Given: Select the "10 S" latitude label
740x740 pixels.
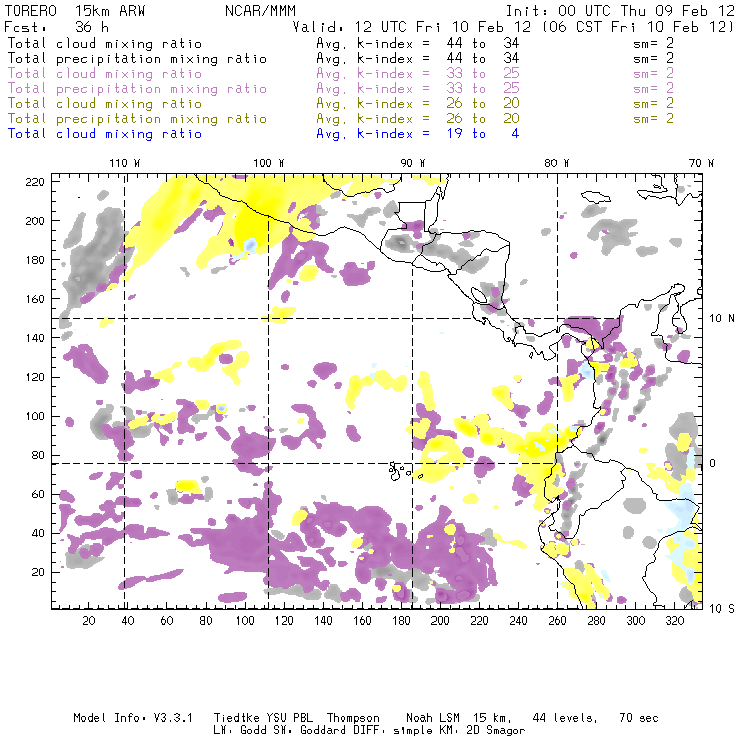Looking at the screenshot, I should click(722, 609).
